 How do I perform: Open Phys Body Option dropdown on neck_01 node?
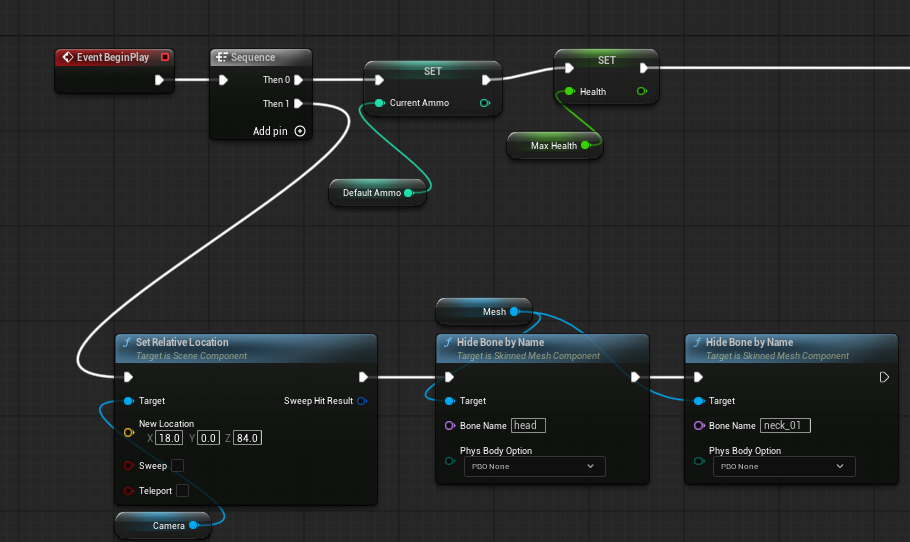[x=784, y=467]
